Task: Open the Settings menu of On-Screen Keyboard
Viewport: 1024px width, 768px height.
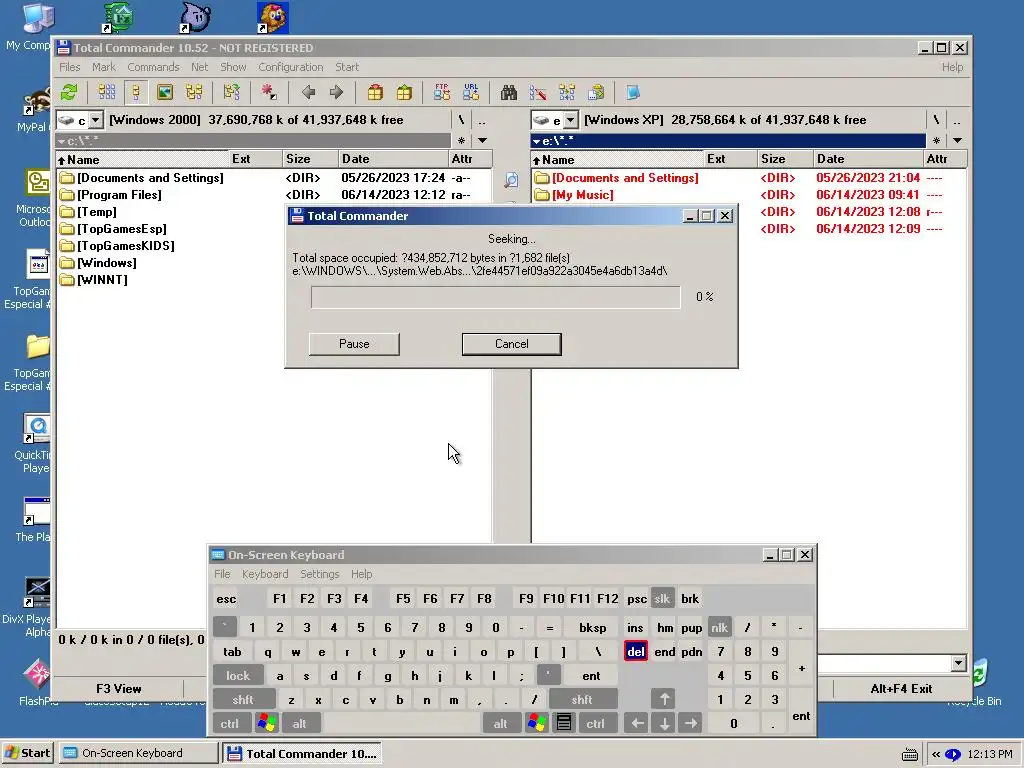Action: click(319, 574)
